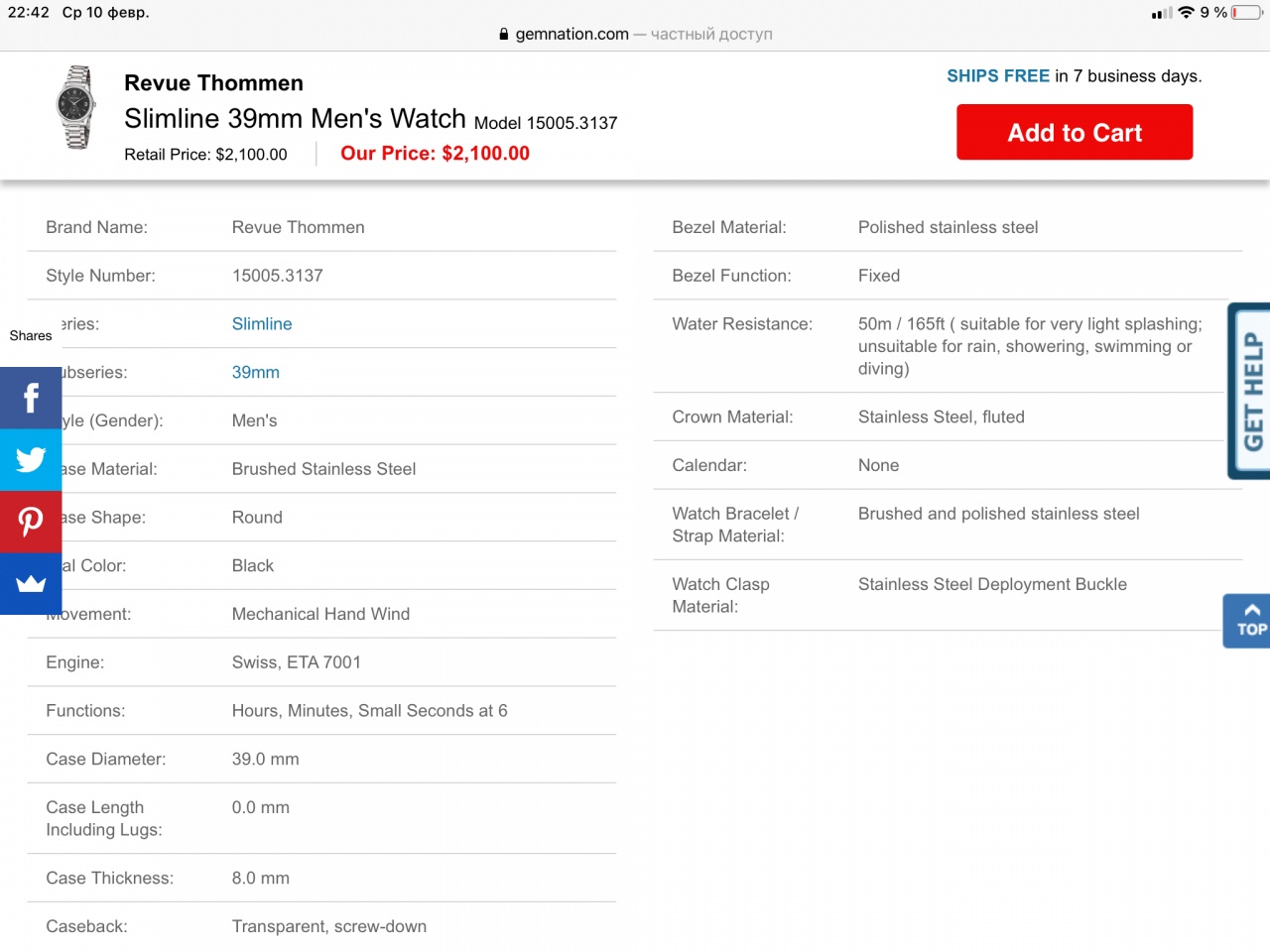Viewport: 1270px width, 952px height.
Task: Open the GET HELP side tab
Action: point(1250,391)
